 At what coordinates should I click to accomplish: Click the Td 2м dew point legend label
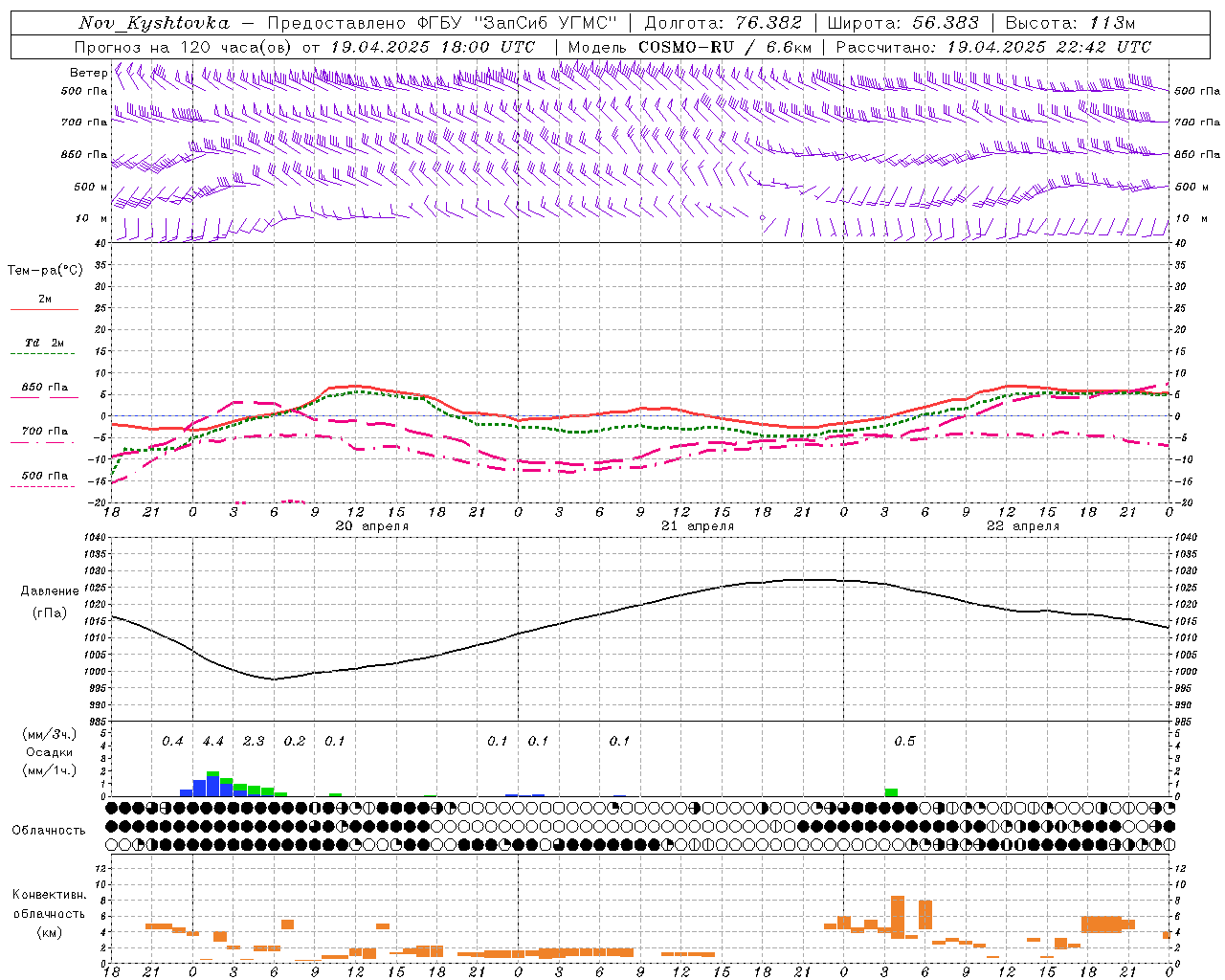pos(45,343)
